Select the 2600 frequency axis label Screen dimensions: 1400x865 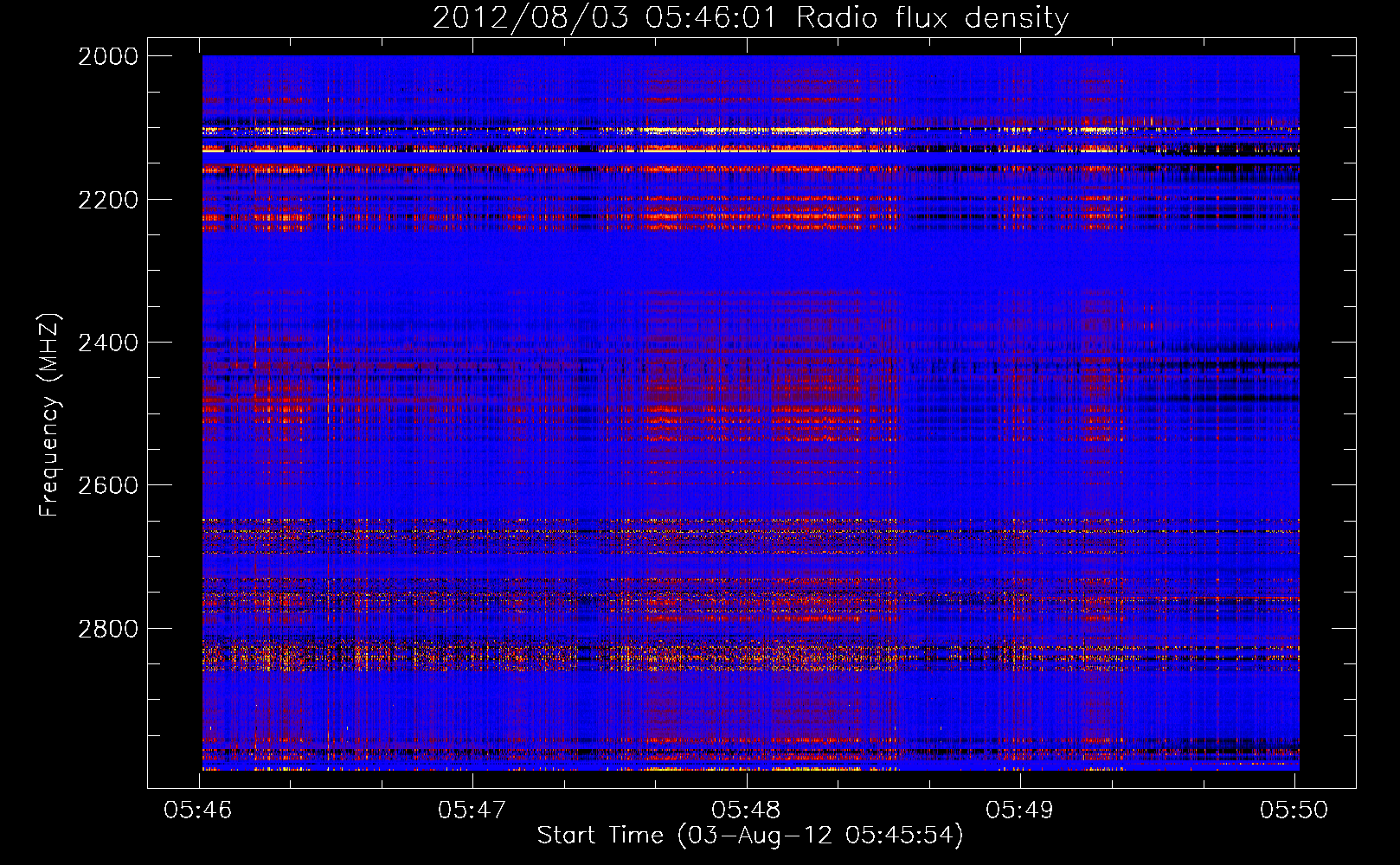pyautogui.click(x=108, y=485)
